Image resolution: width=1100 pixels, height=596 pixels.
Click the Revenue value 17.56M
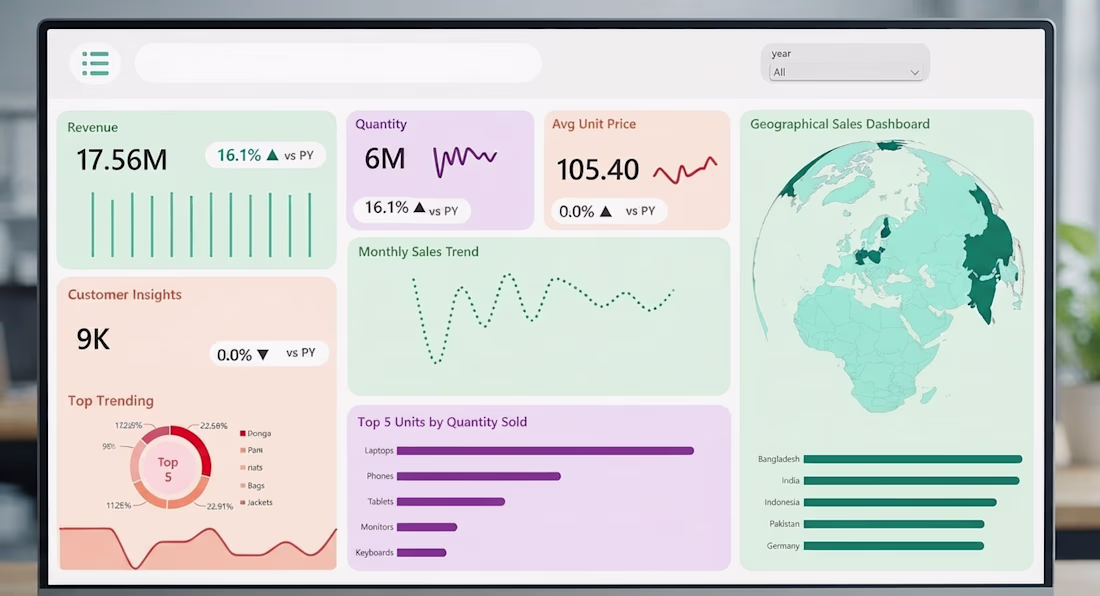(122, 160)
